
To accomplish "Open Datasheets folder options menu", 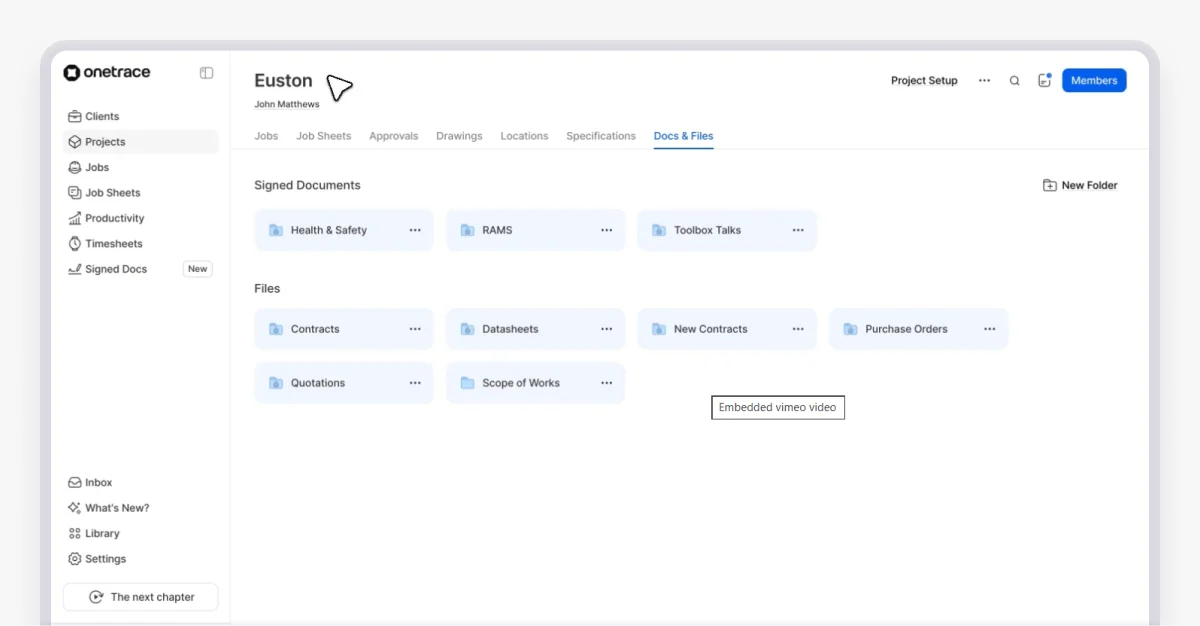I will [x=607, y=329].
